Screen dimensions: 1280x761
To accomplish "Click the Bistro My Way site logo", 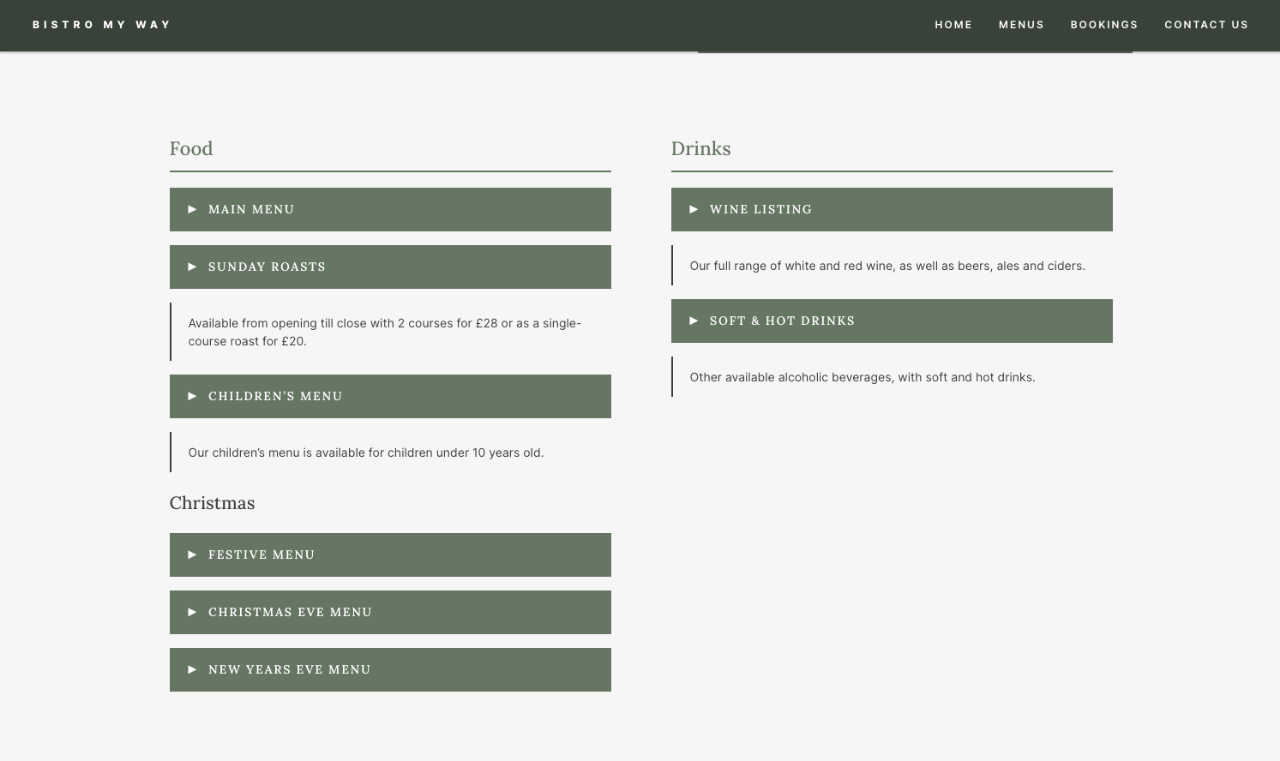I will coord(101,25).
